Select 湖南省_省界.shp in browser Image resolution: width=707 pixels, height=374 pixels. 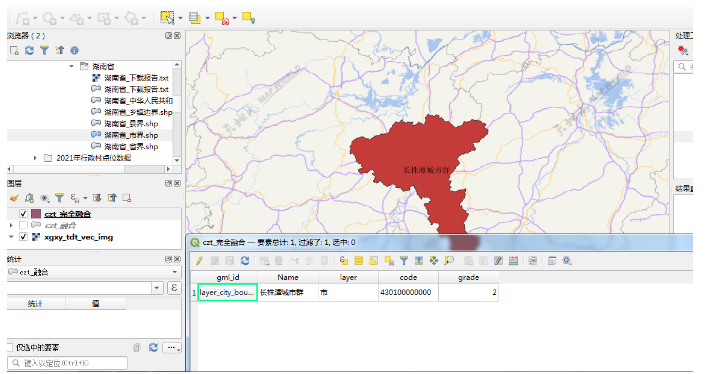[131, 147]
